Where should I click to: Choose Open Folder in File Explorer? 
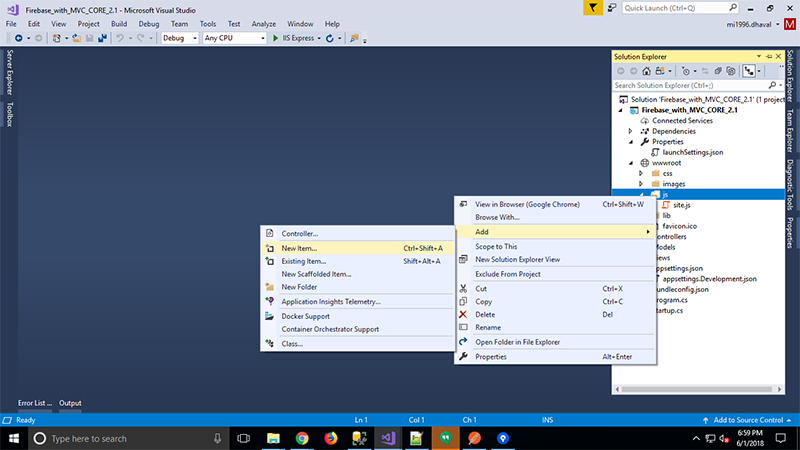[517, 342]
